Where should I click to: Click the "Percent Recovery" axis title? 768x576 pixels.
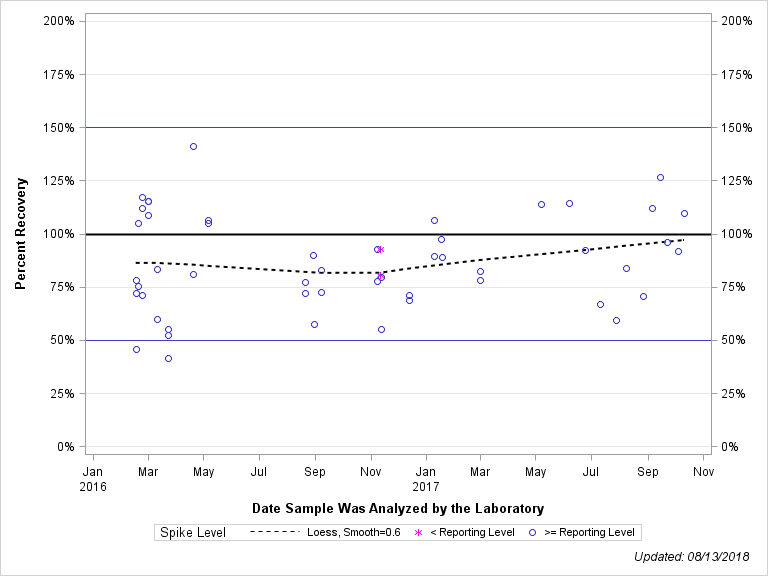click(21, 234)
